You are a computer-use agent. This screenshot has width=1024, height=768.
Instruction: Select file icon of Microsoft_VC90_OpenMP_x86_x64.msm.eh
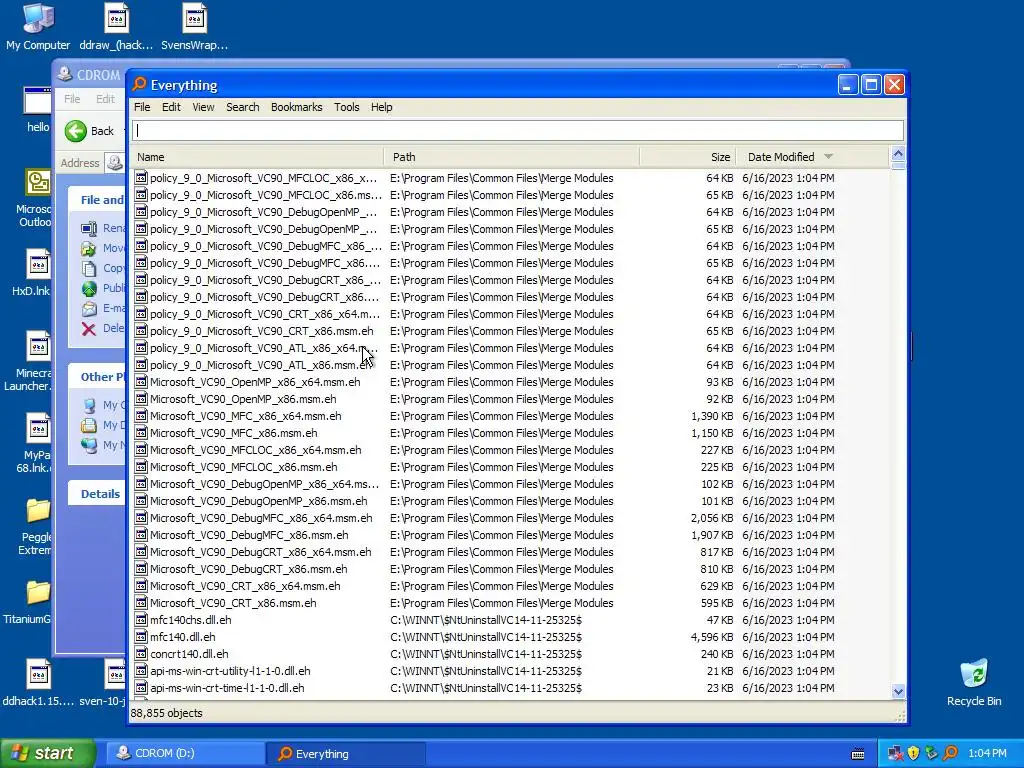click(x=141, y=382)
